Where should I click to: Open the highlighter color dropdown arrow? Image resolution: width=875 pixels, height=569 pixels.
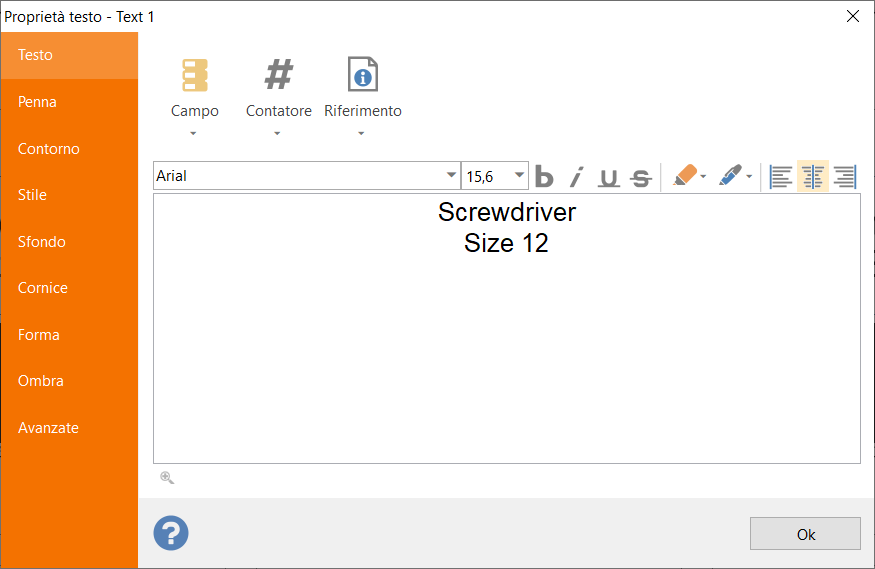(703, 176)
